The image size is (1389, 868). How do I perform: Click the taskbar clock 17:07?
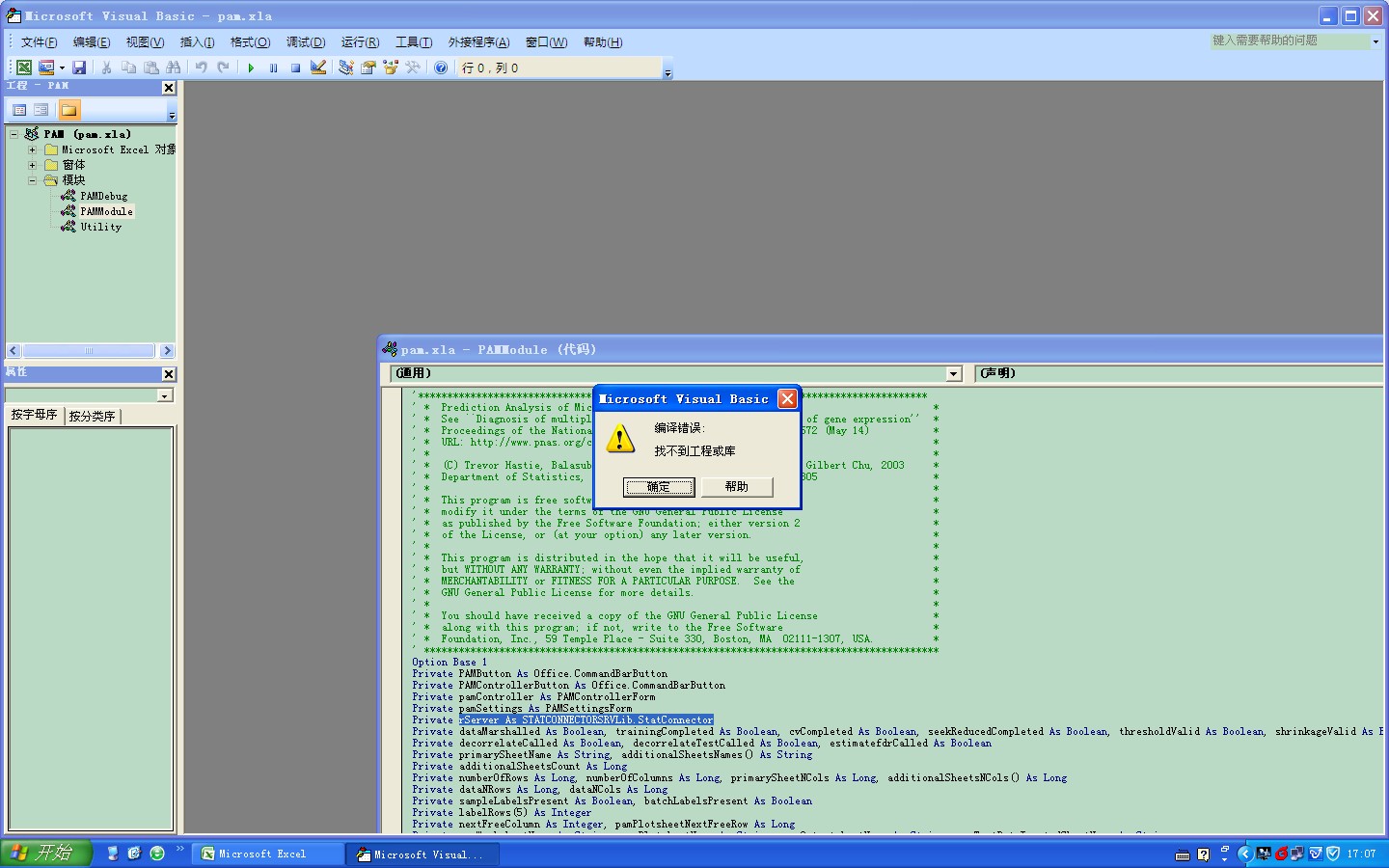[x=1362, y=854]
